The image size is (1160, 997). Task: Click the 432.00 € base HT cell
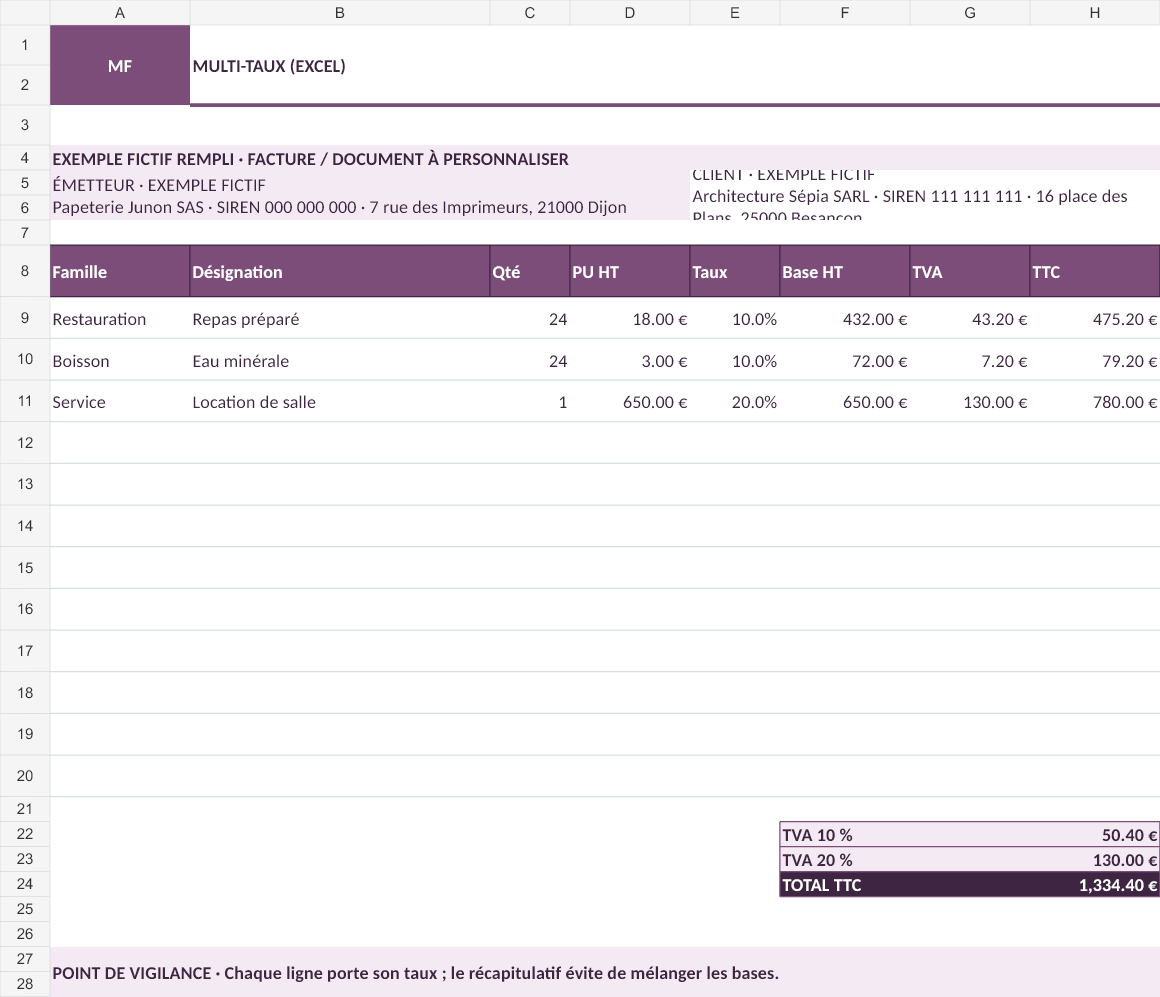pos(845,319)
